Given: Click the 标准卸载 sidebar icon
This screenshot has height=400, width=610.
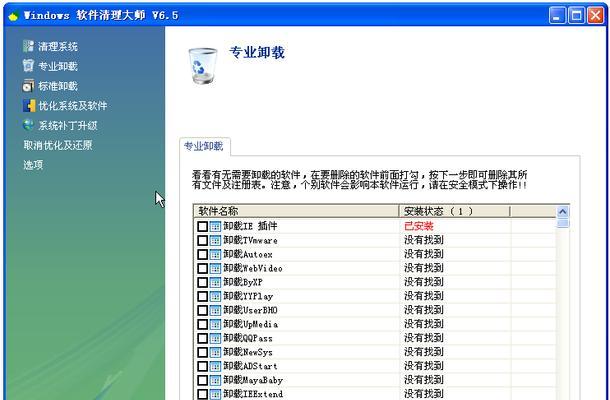Looking at the screenshot, I should tap(28, 86).
